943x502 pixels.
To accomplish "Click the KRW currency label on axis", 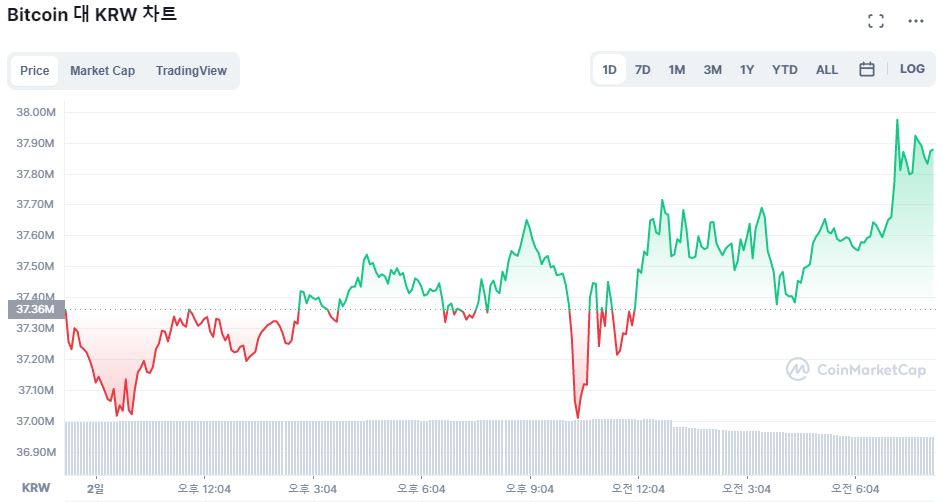I will (36, 489).
